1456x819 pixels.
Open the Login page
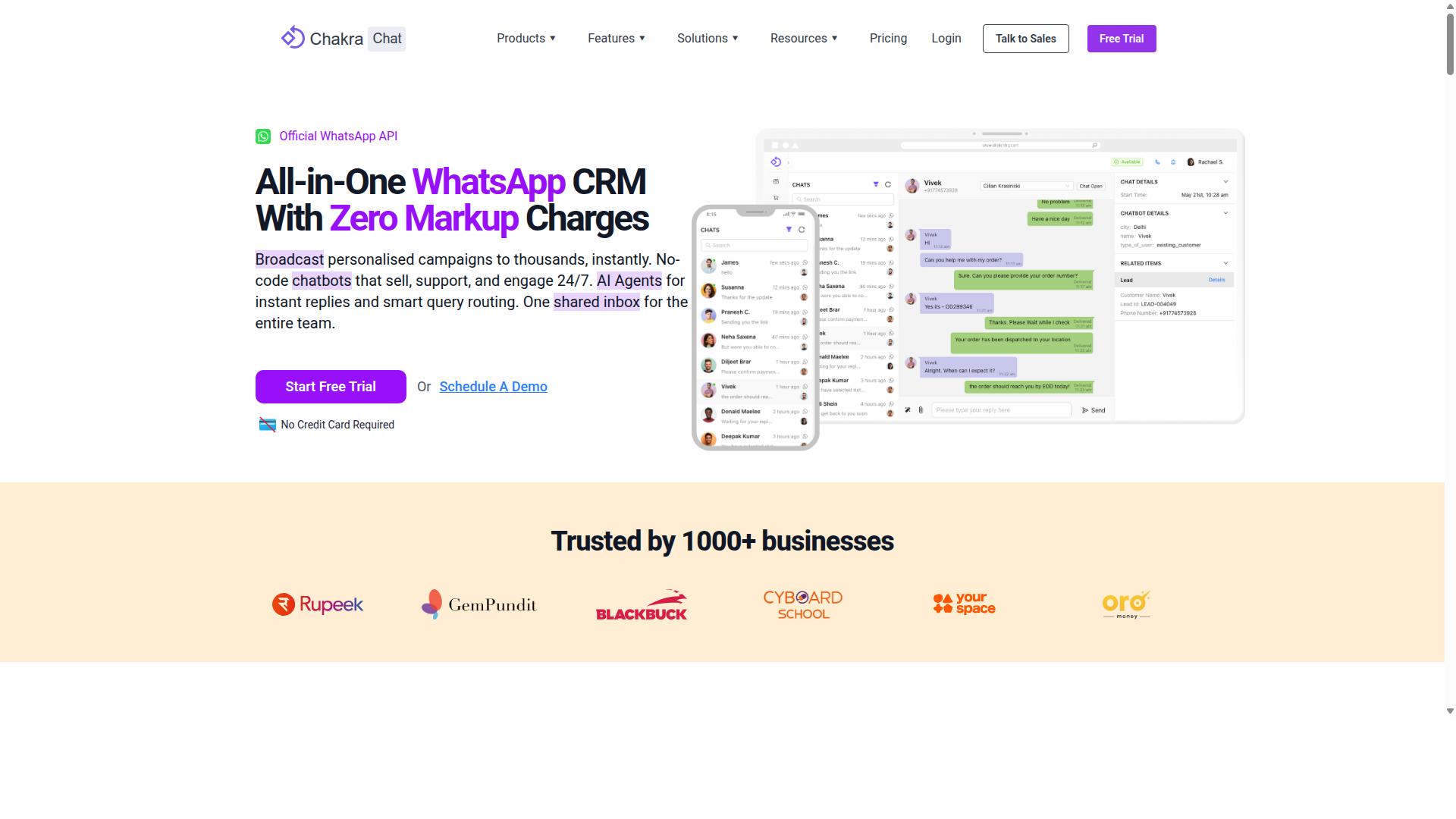946,38
